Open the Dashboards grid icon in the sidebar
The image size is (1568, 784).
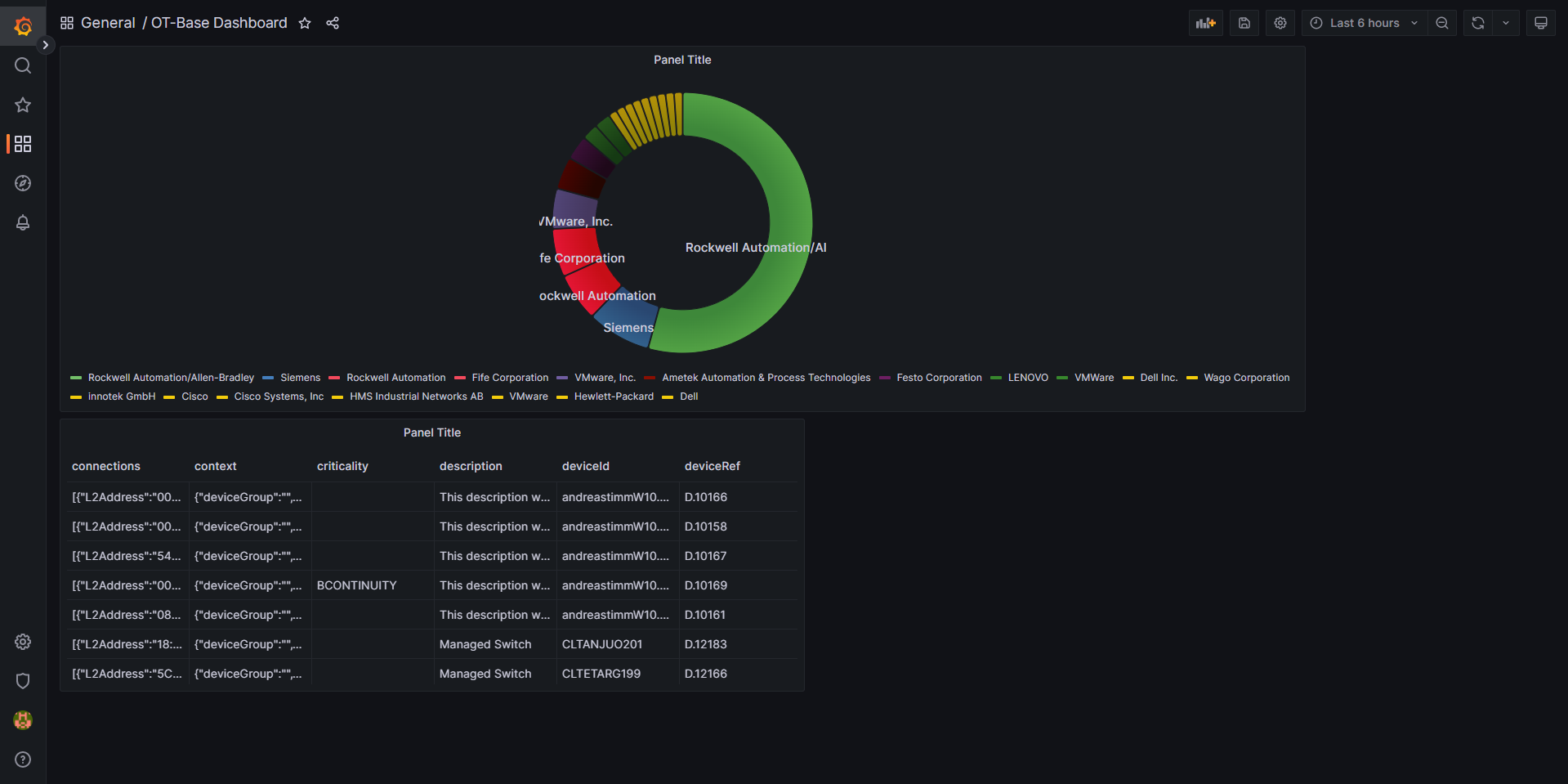(x=23, y=144)
